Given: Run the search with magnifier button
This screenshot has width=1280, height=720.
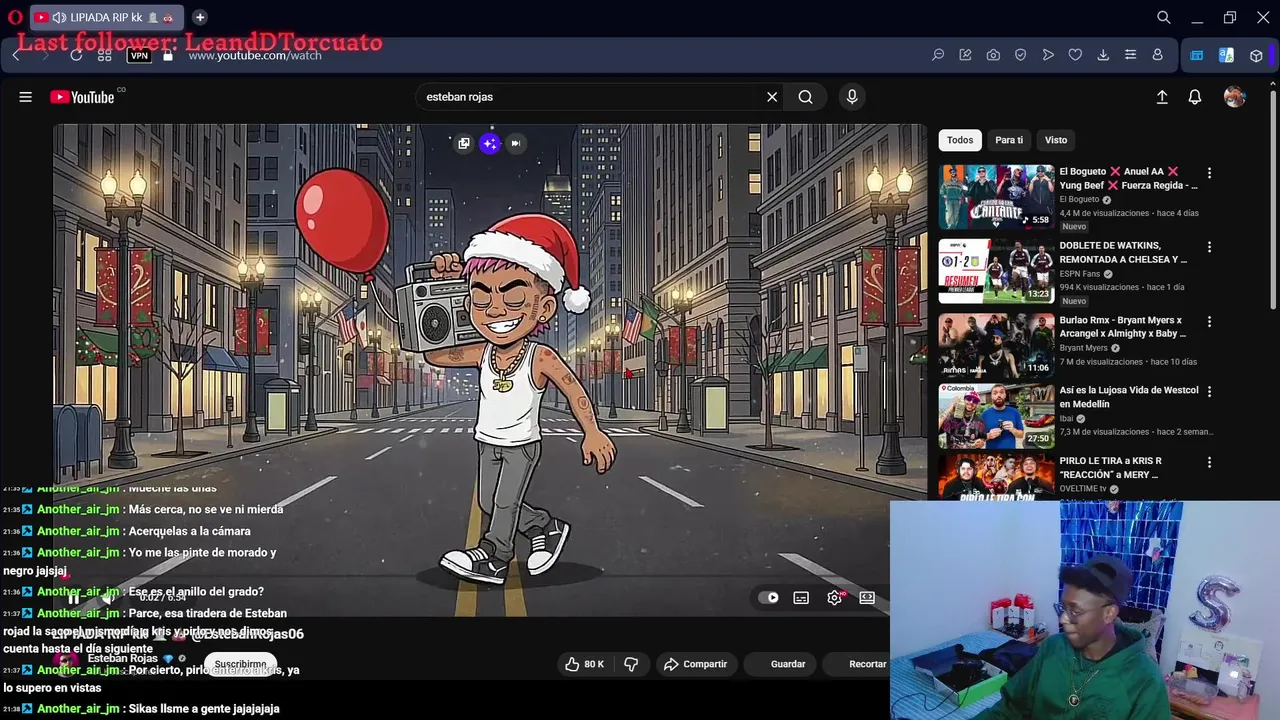Looking at the screenshot, I should [805, 97].
